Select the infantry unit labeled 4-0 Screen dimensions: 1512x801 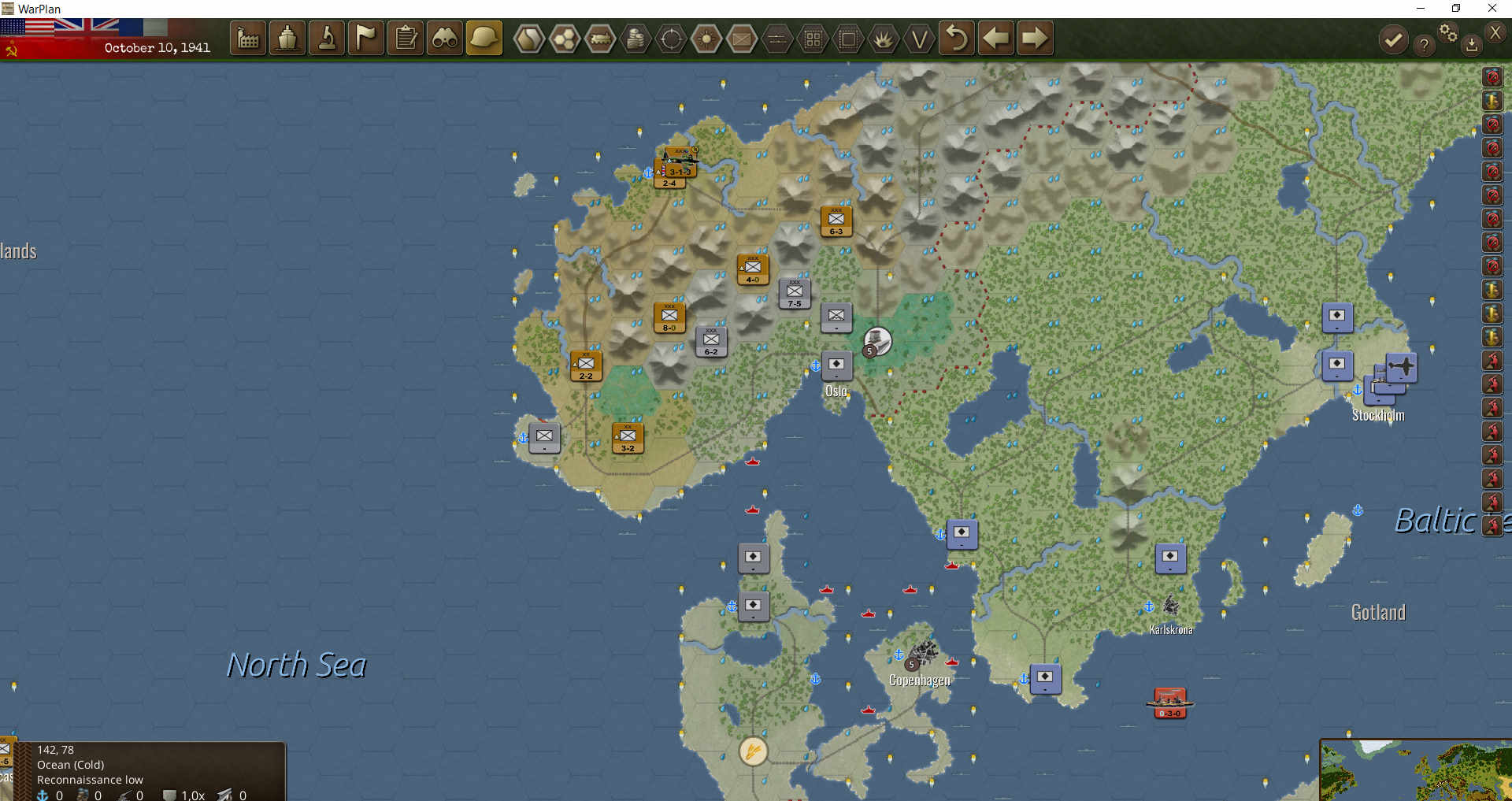coord(753,269)
